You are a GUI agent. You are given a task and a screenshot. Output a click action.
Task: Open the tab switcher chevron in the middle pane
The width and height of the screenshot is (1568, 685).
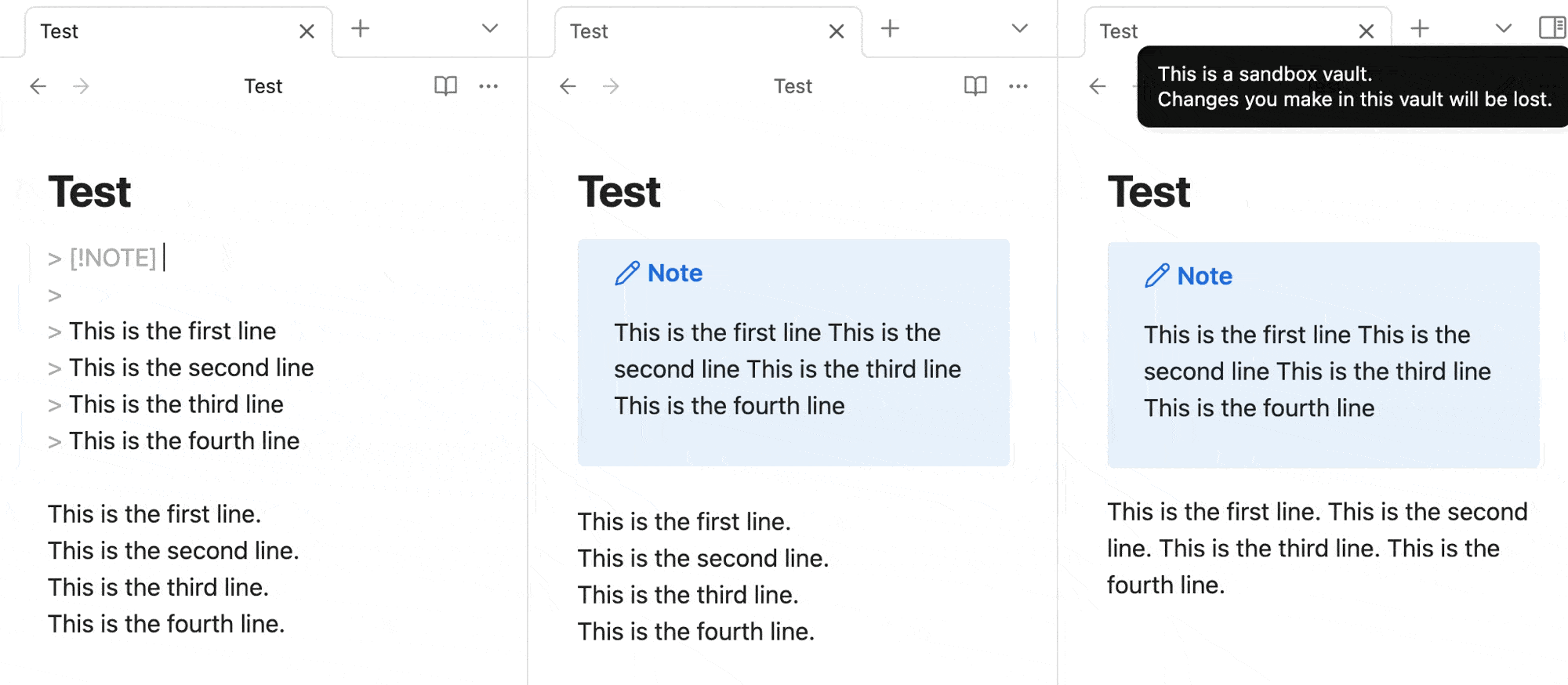[1018, 28]
